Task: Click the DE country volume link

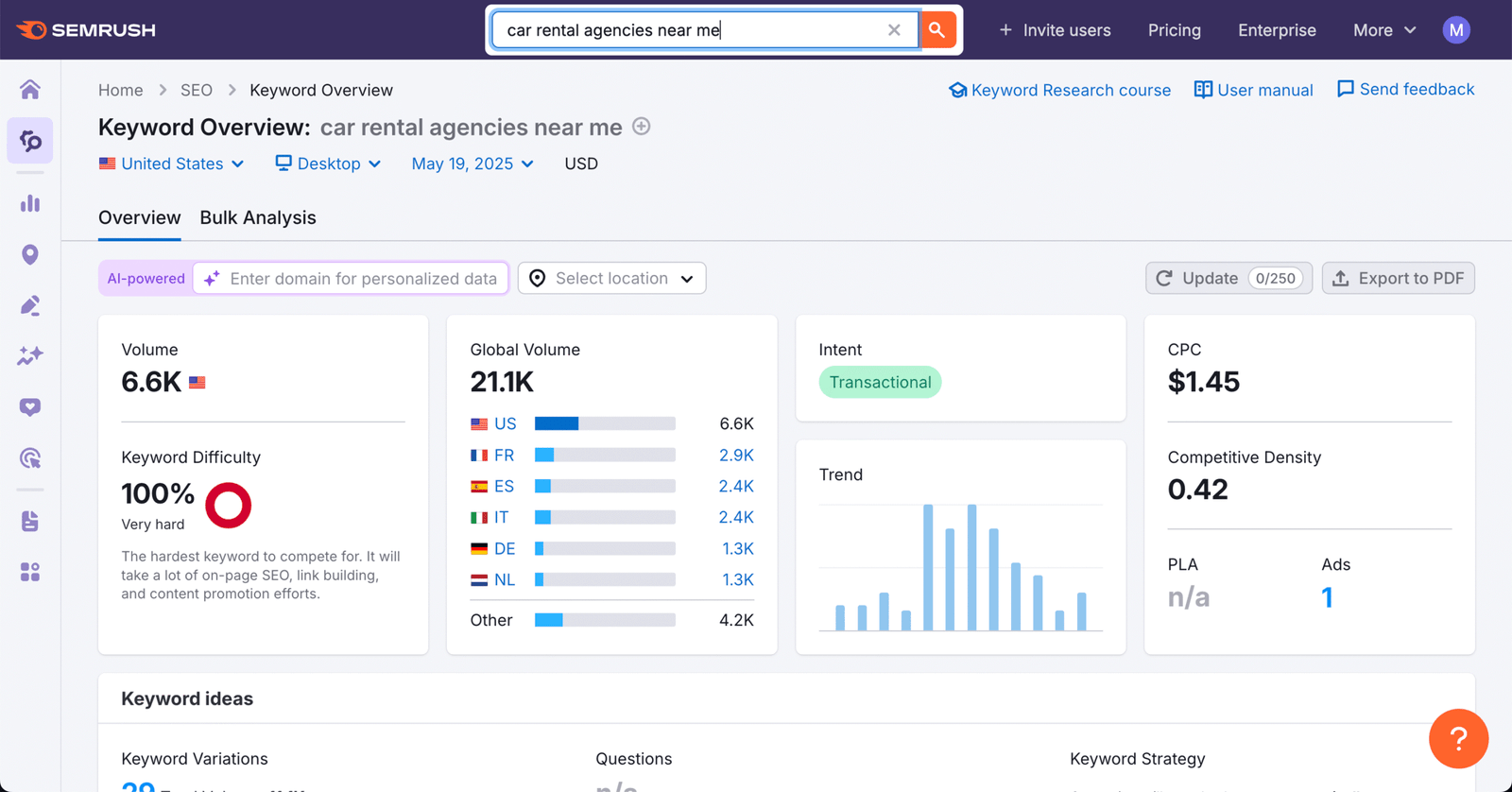Action: pos(505,548)
